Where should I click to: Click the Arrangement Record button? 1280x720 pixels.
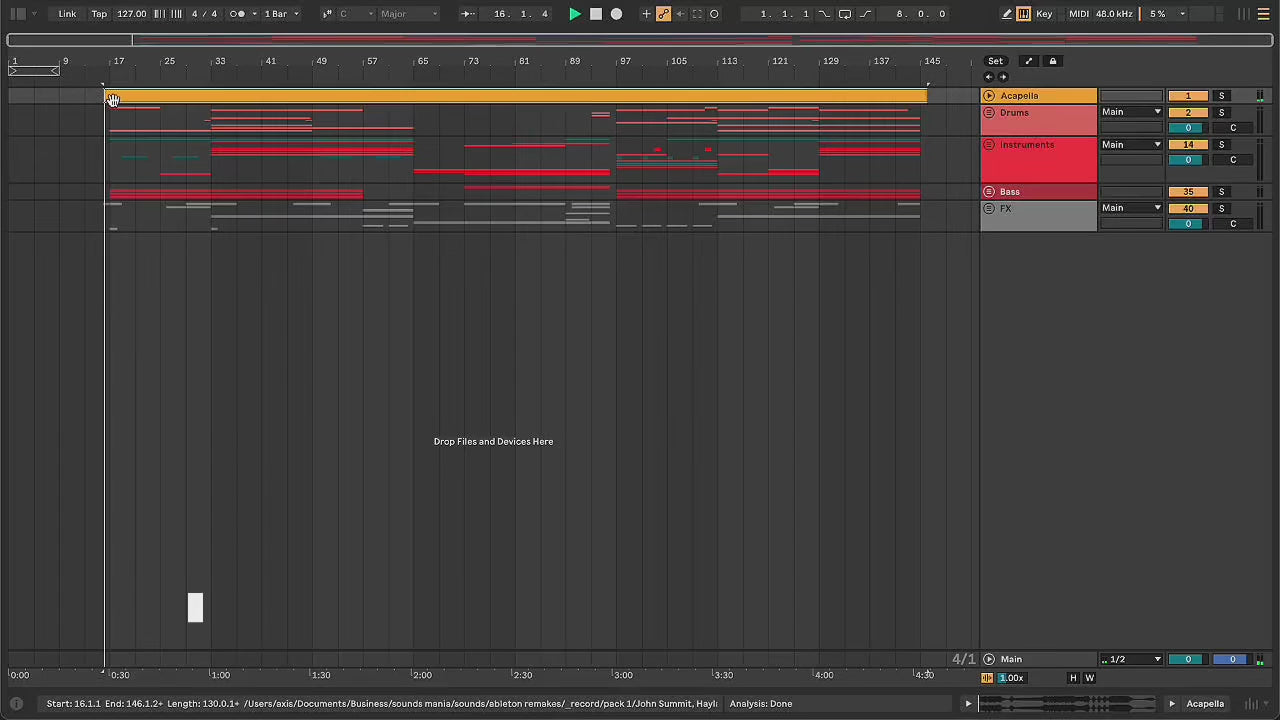coord(616,14)
